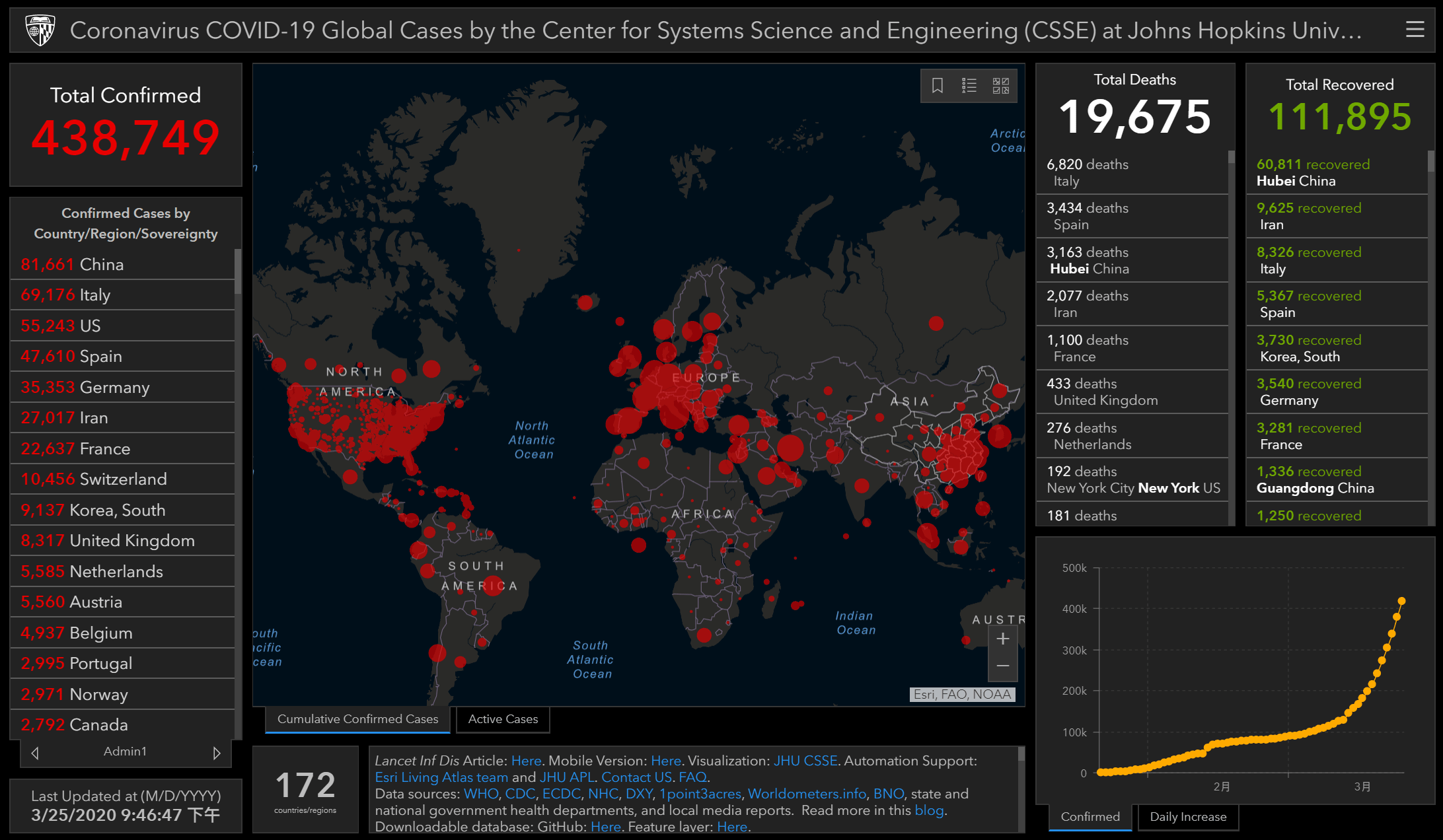Viewport: 1443px width, 840px height.
Task: Open the Mobile Version Here link
Action: point(665,761)
